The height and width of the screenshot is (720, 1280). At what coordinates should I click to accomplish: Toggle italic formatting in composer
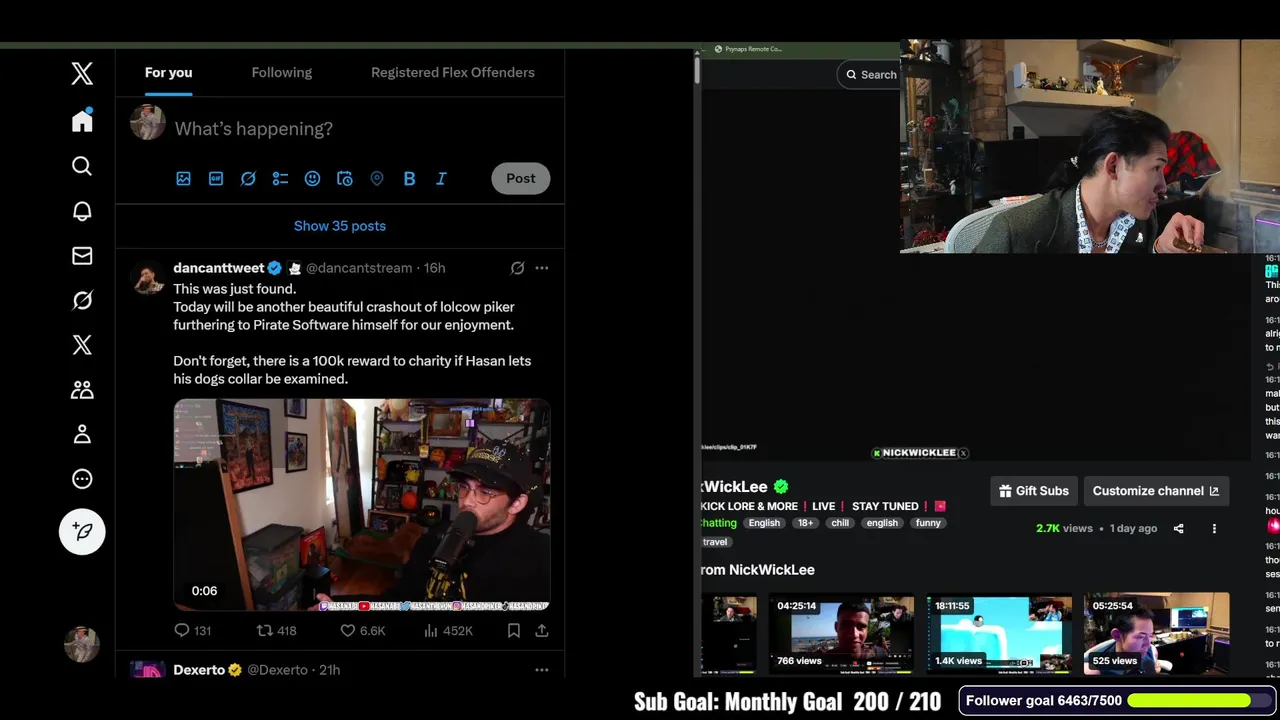[441, 178]
